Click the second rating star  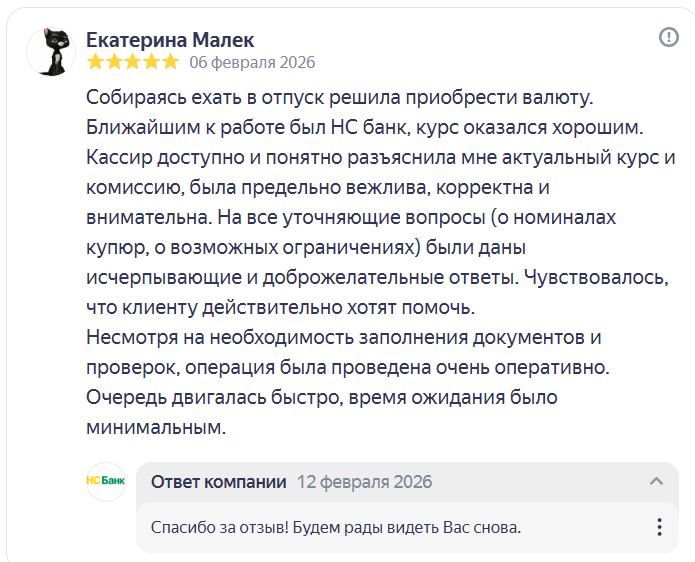tap(114, 62)
